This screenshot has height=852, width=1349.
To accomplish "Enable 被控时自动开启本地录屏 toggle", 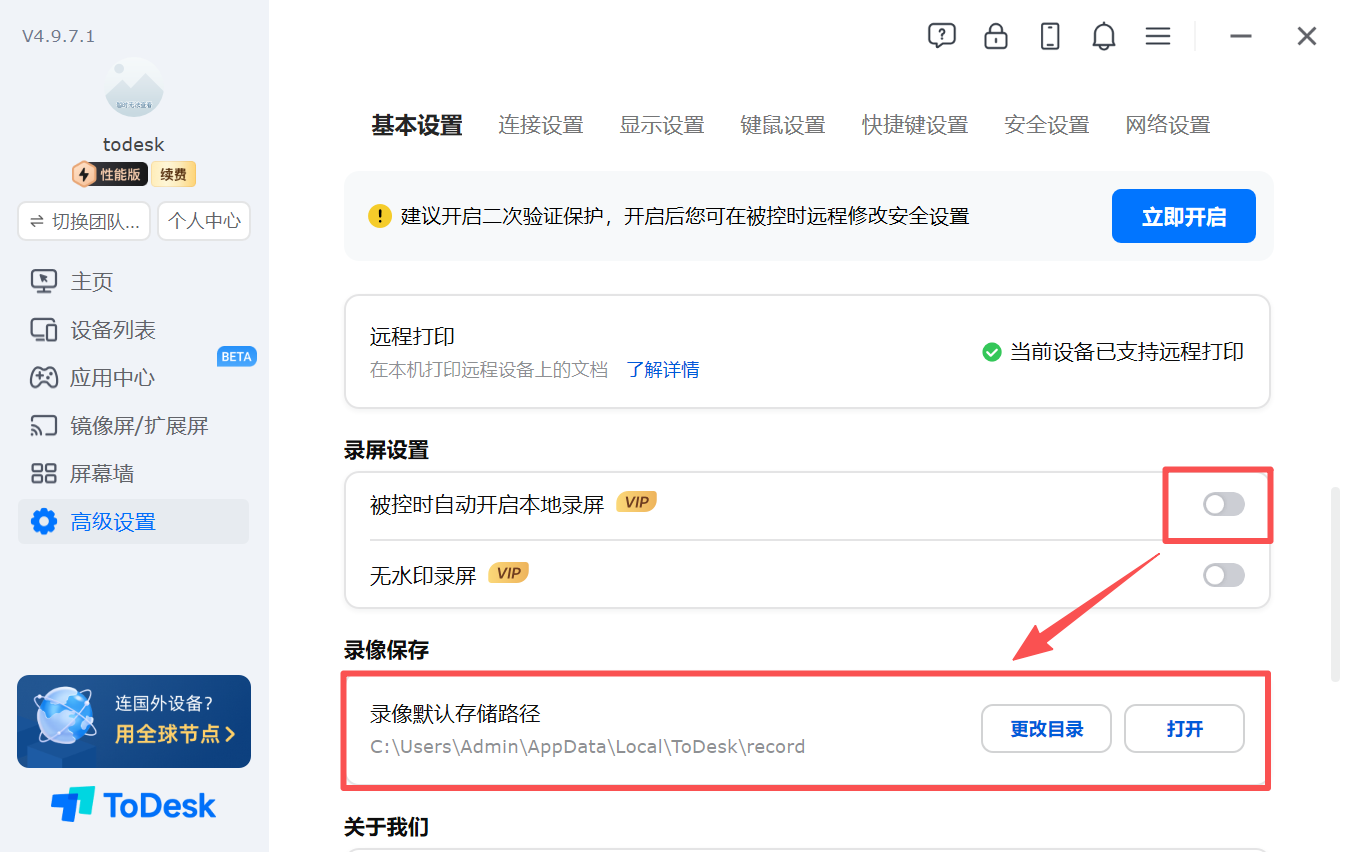I will 1223,504.
